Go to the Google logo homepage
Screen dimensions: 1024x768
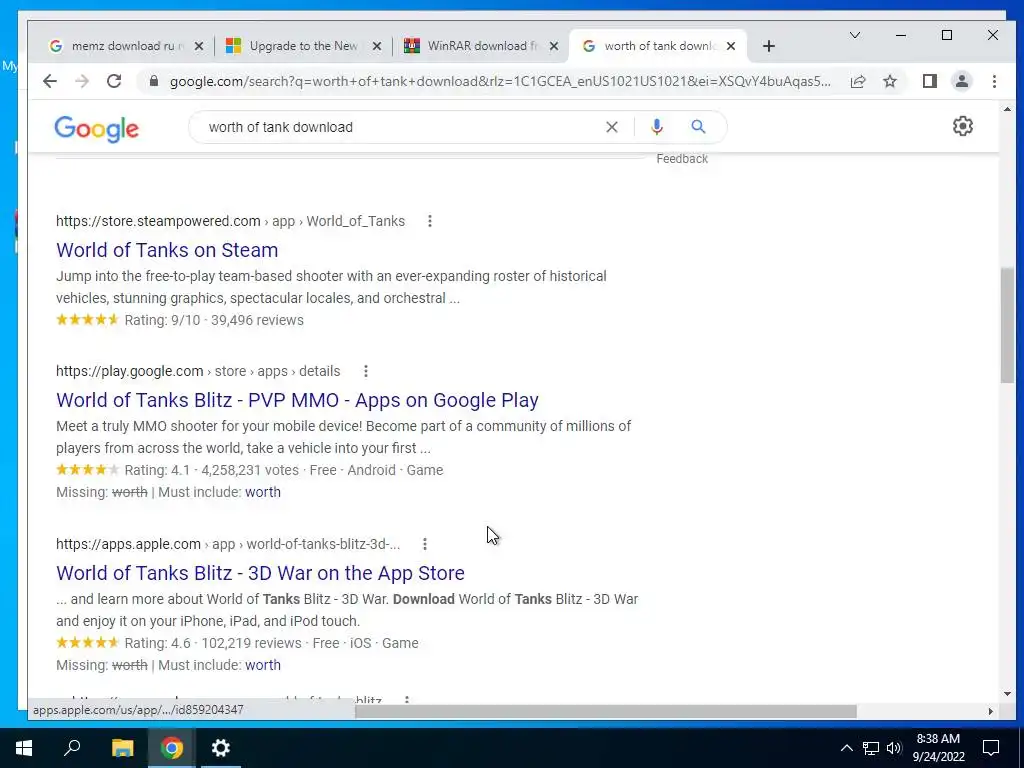(97, 129)
